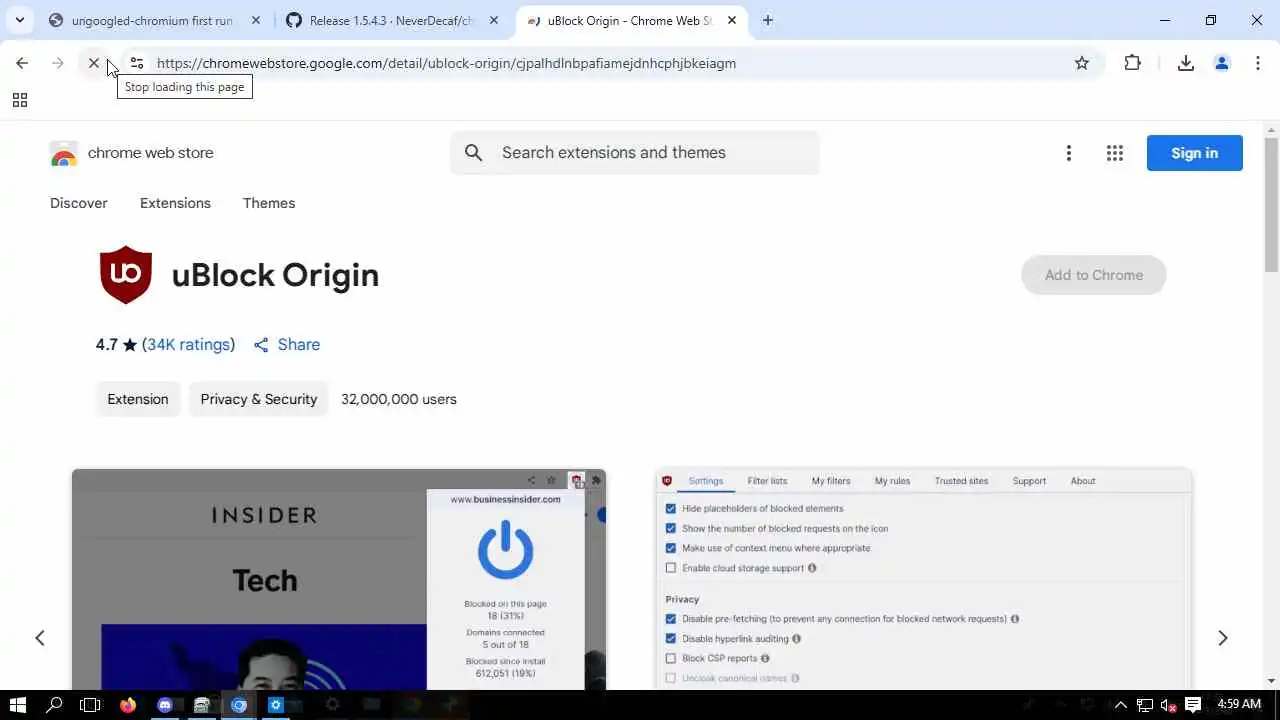Share the uBlock Origin listing
The height and width of the screenshot is (720, 1280).
[x=287, y=344]
